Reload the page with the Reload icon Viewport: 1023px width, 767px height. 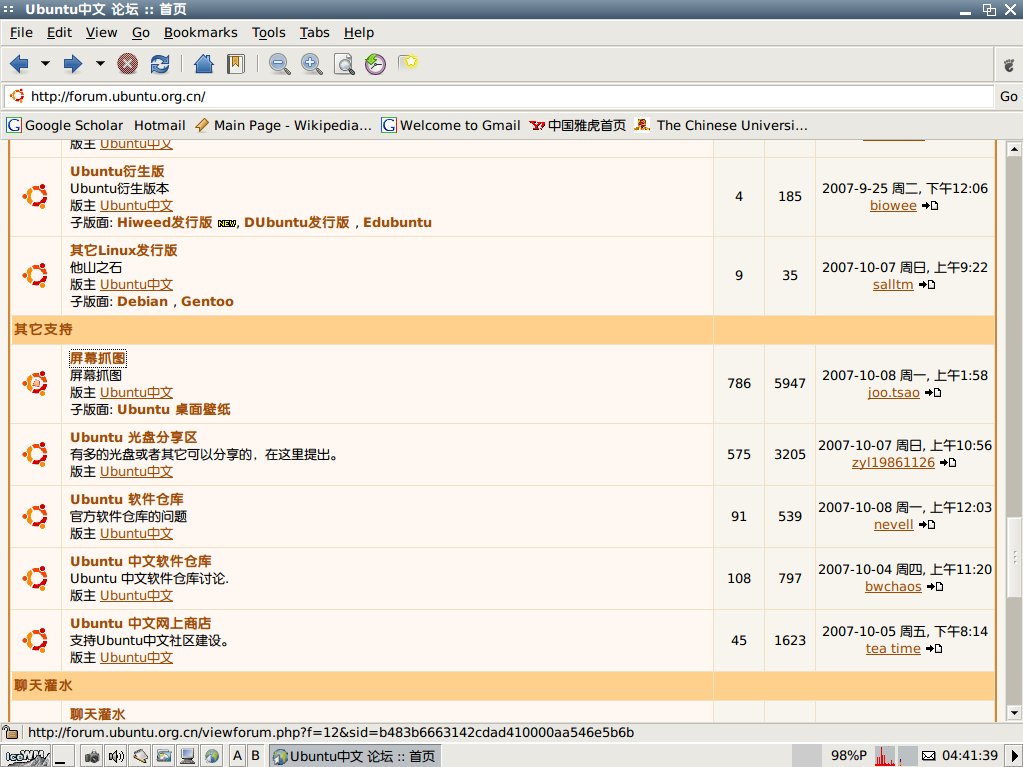160,64
